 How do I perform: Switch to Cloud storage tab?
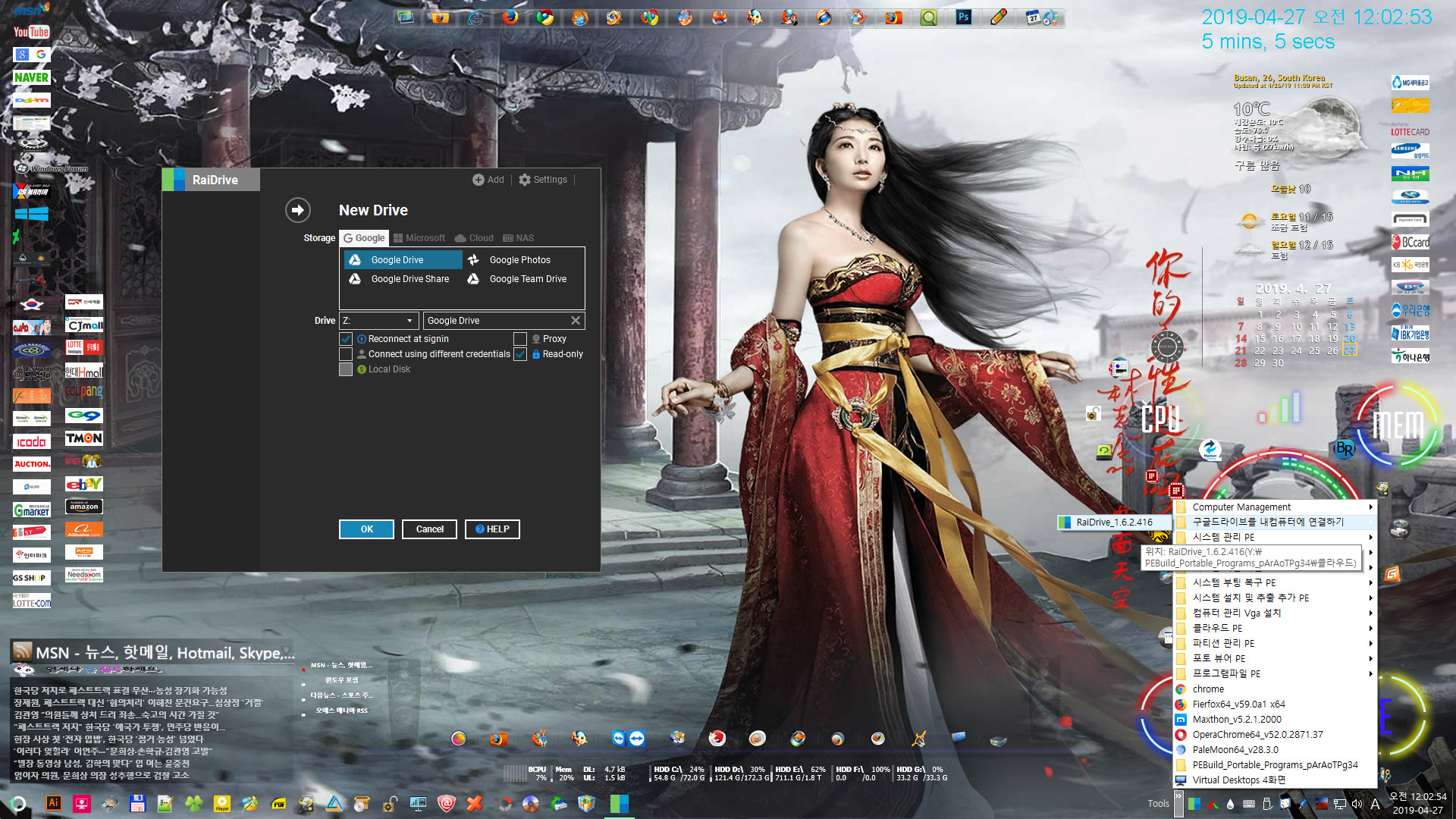[474, 238]
